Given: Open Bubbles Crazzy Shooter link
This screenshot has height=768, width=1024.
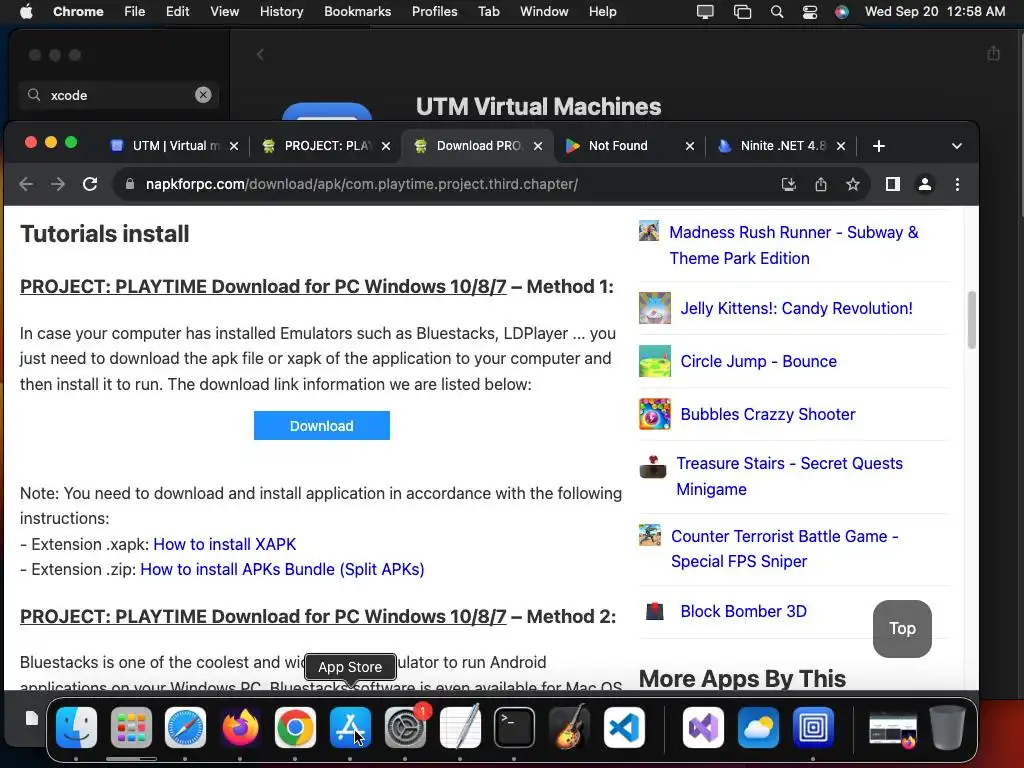Looking at the screenshot, I should click(768, 414).
